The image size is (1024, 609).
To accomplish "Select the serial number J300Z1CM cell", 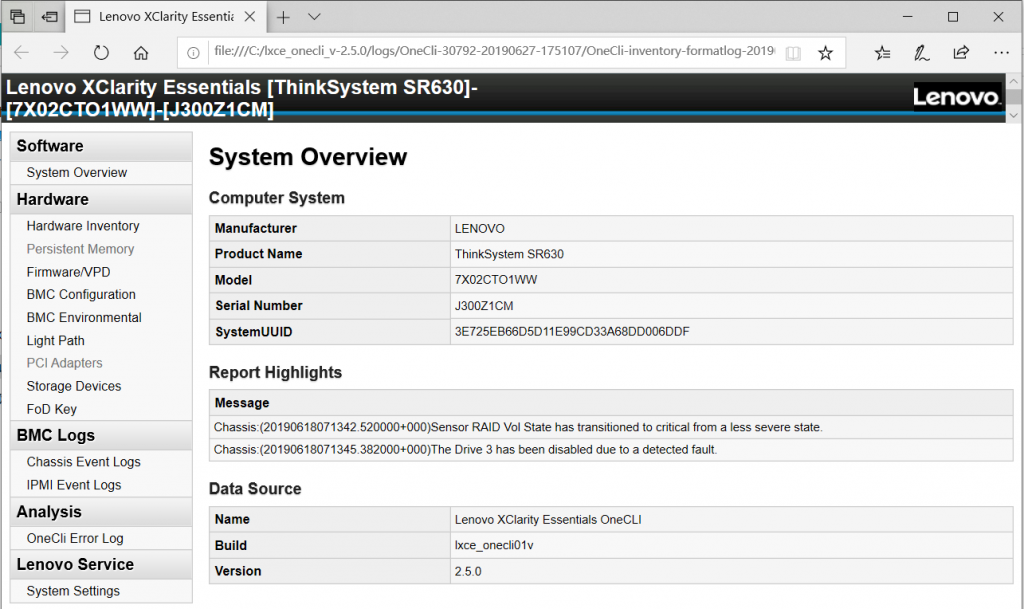I will point(731,305).
